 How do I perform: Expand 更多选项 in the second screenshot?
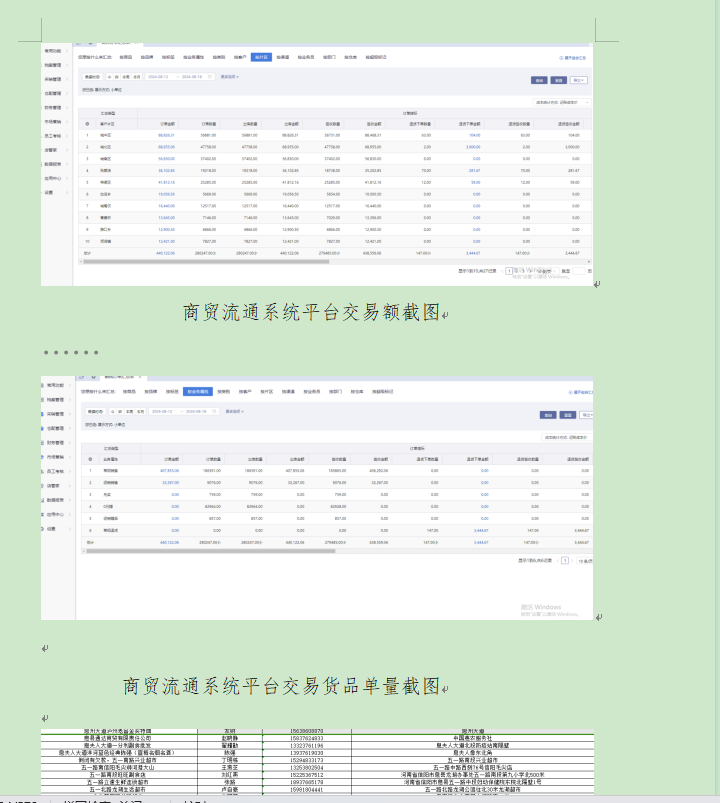235,412
